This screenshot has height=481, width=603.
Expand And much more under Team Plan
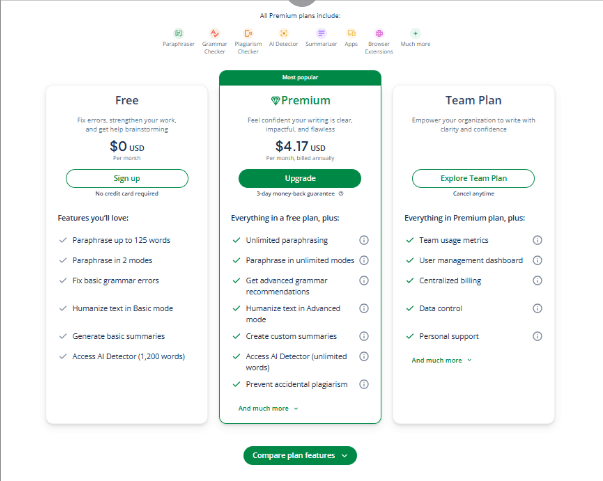[441, 360]
